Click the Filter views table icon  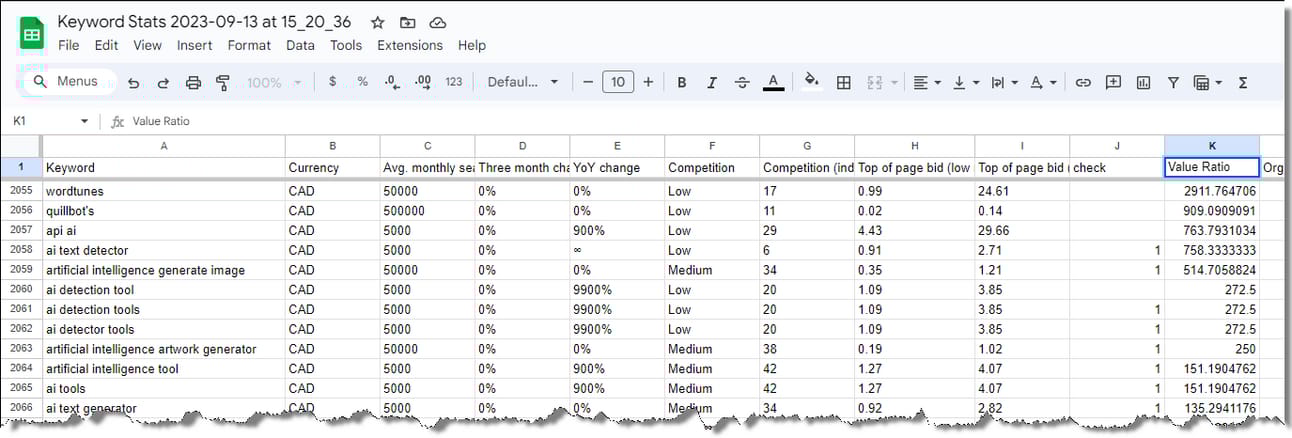point(1201,82)
